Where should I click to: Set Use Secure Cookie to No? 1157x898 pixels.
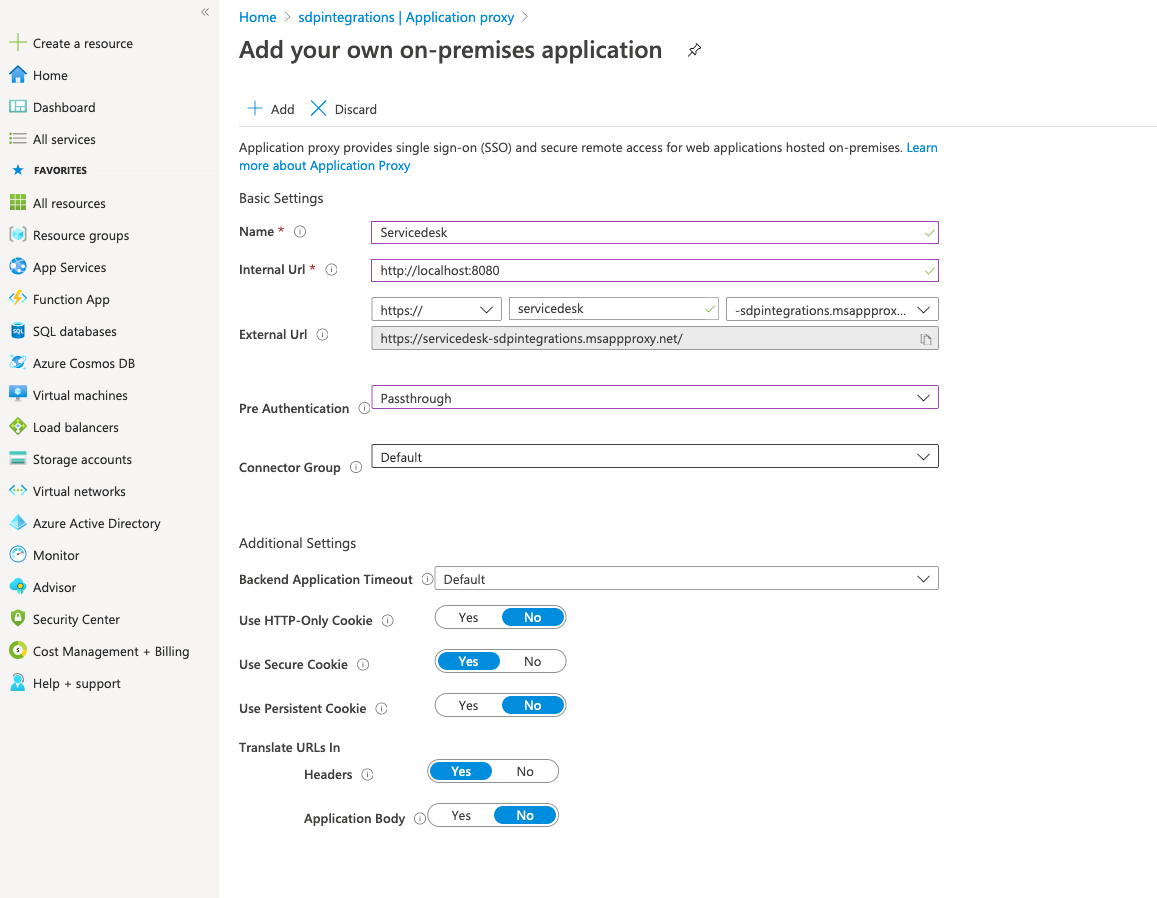tap(532, 662)
